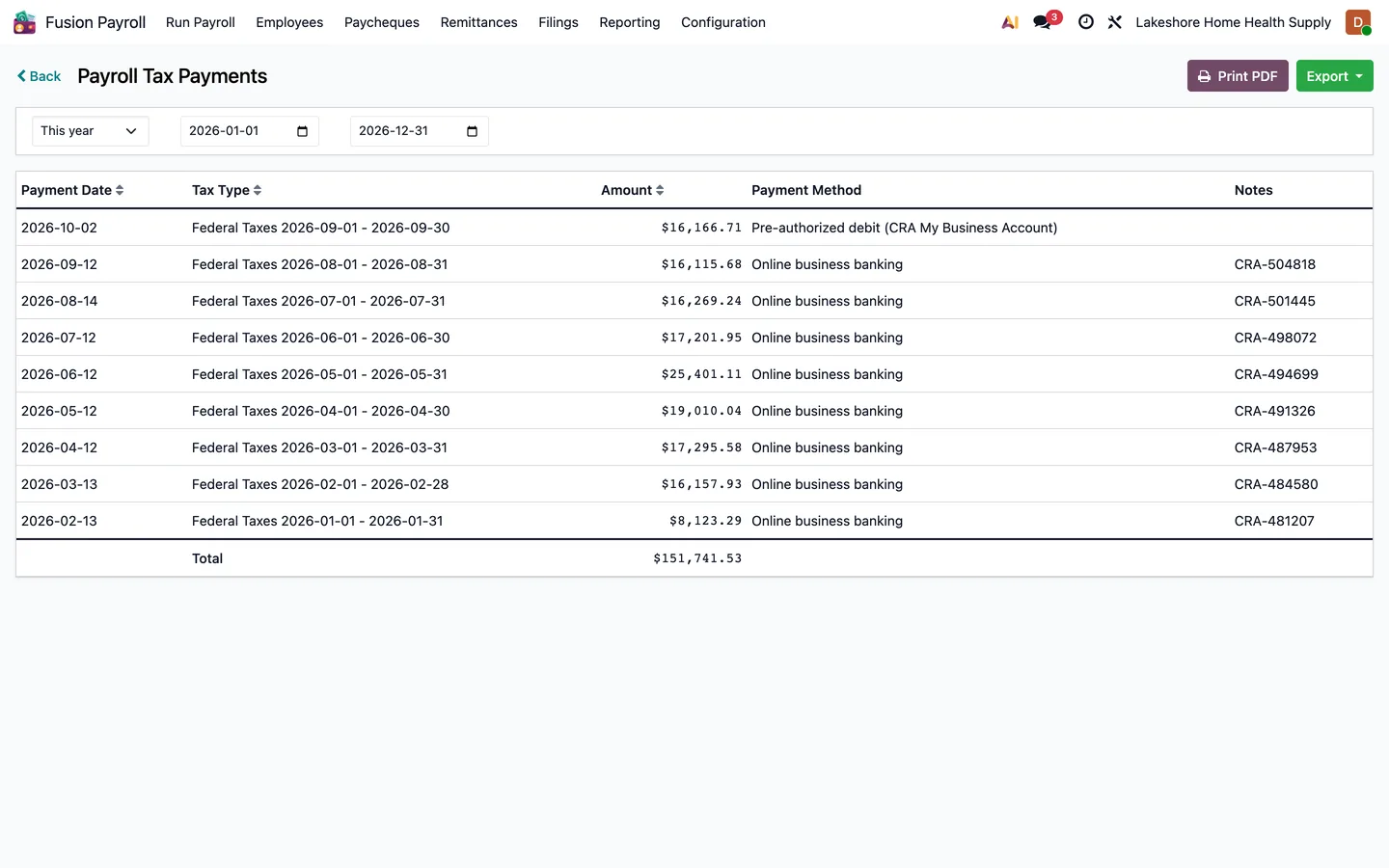Sort by Tax Type column
Screen dimensions: 1389x868
click(x=227, y=190)
